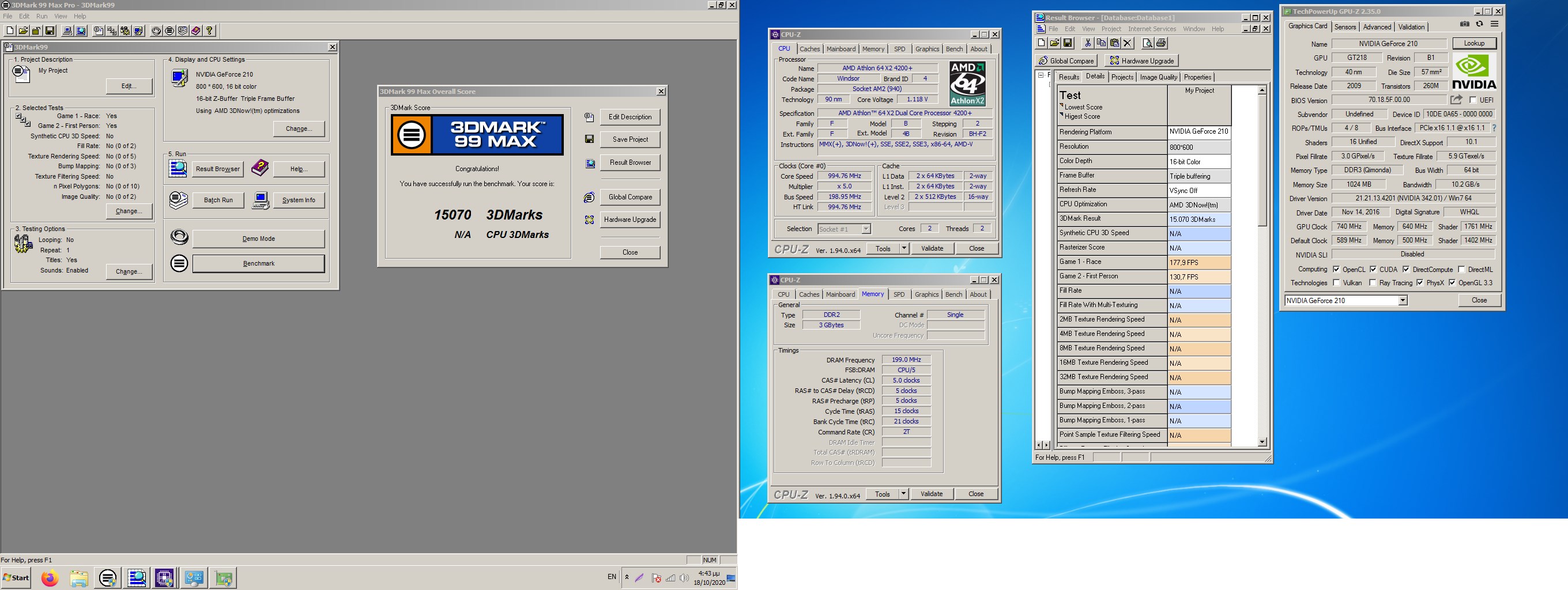This screenshot has width=1568, height=590.
Task: Click vertical scrollbar down arrow in Result Browser
Action: (x=1262, y=442)
